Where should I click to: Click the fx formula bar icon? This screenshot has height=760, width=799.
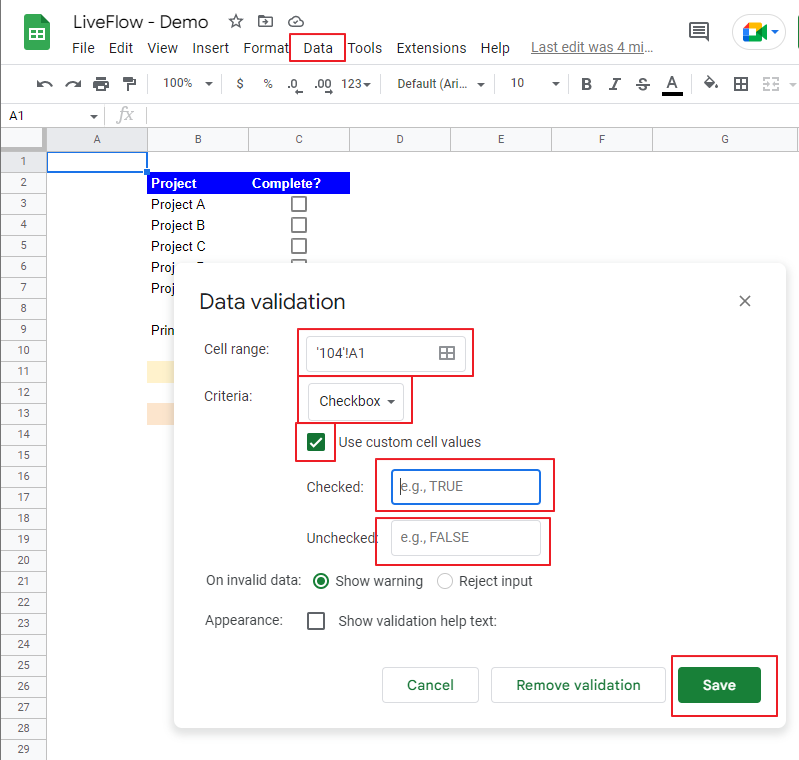pos(125,115)
